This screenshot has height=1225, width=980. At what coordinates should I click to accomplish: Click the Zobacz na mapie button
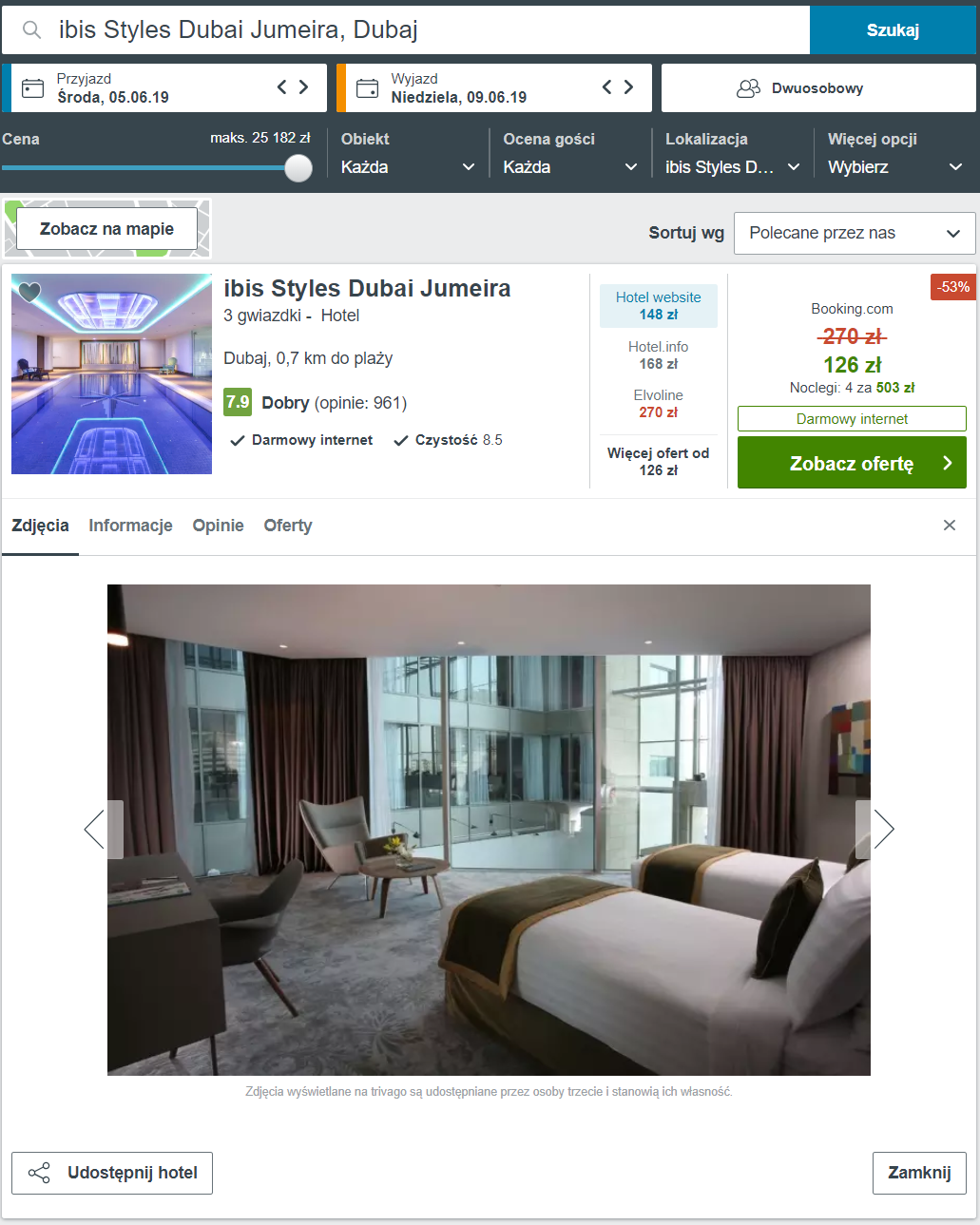[x=106, y=229]
